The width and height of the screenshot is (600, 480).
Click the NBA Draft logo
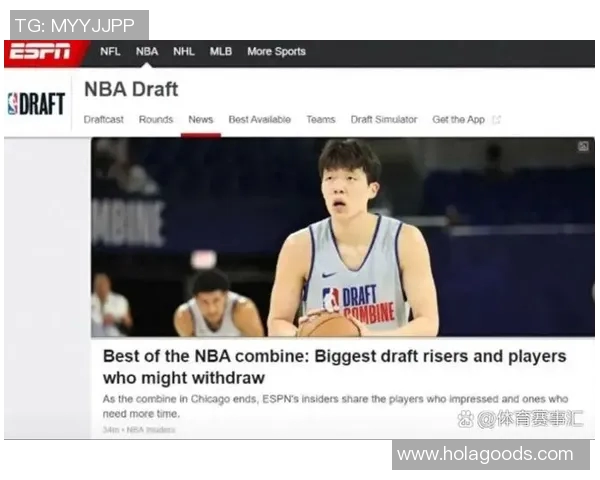pyautogui.click(x=37, y=104)
